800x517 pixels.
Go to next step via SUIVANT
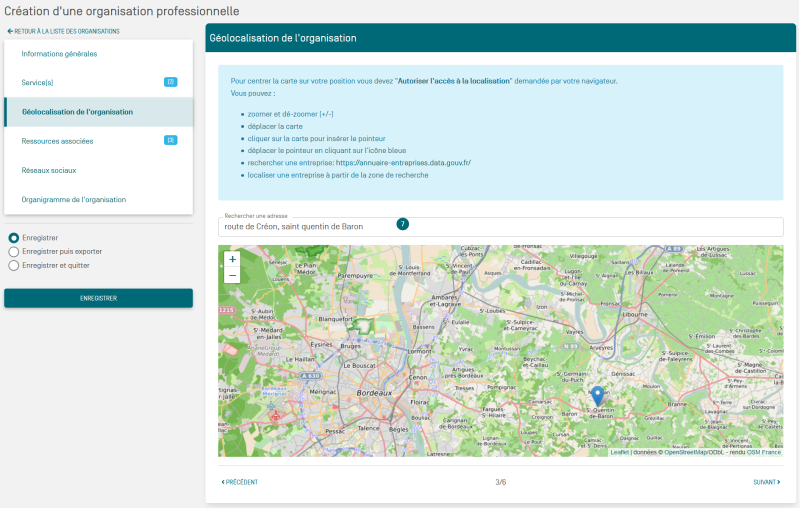pyautogui.click(x=767, y=482)
